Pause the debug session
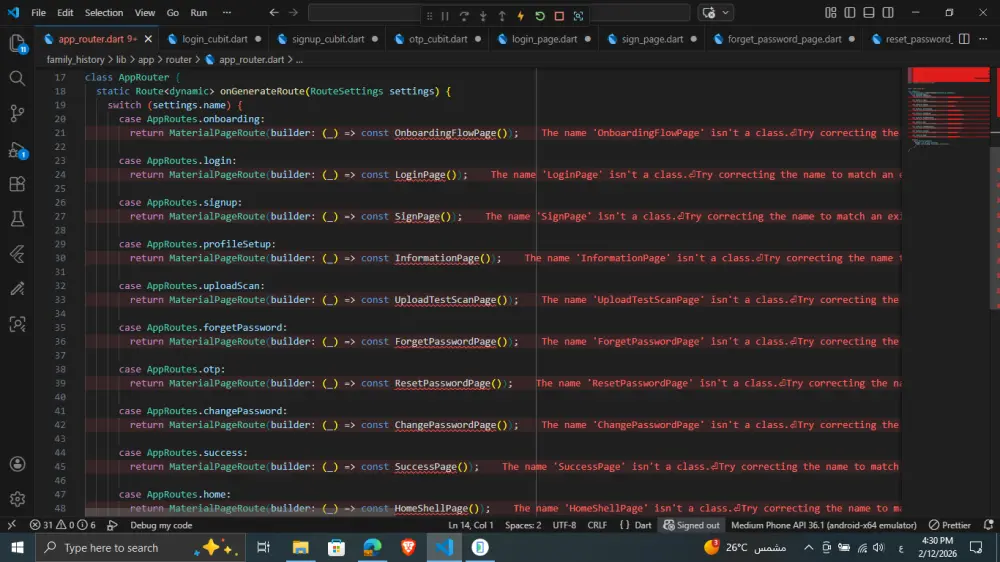1000x562 pixels. (445, 15)
